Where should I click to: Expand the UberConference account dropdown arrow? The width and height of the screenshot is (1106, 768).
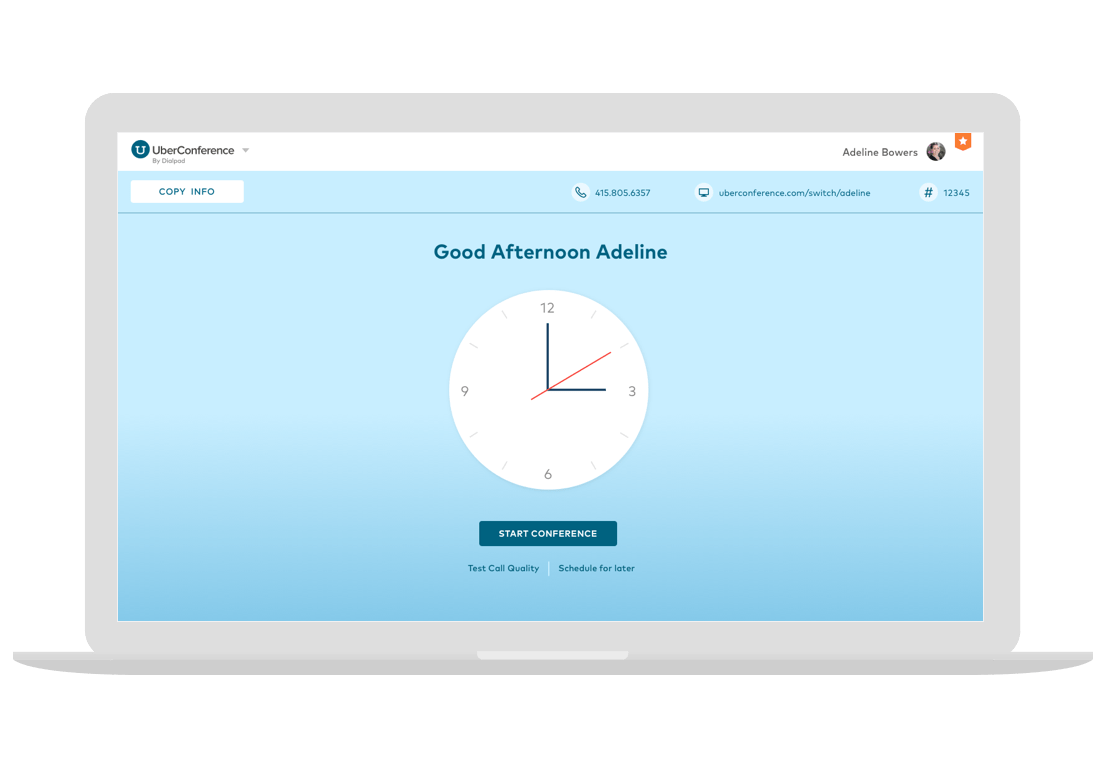click(x=246, y=150)
